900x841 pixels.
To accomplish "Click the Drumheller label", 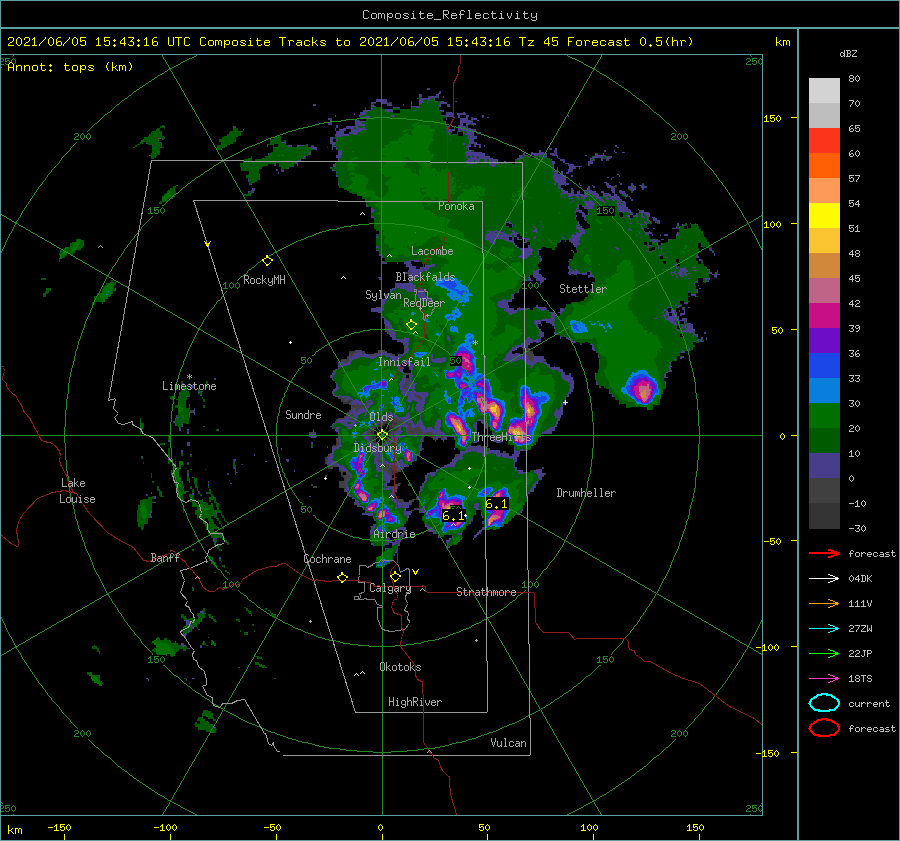I will pyautogui.click(x=586, y=493).
